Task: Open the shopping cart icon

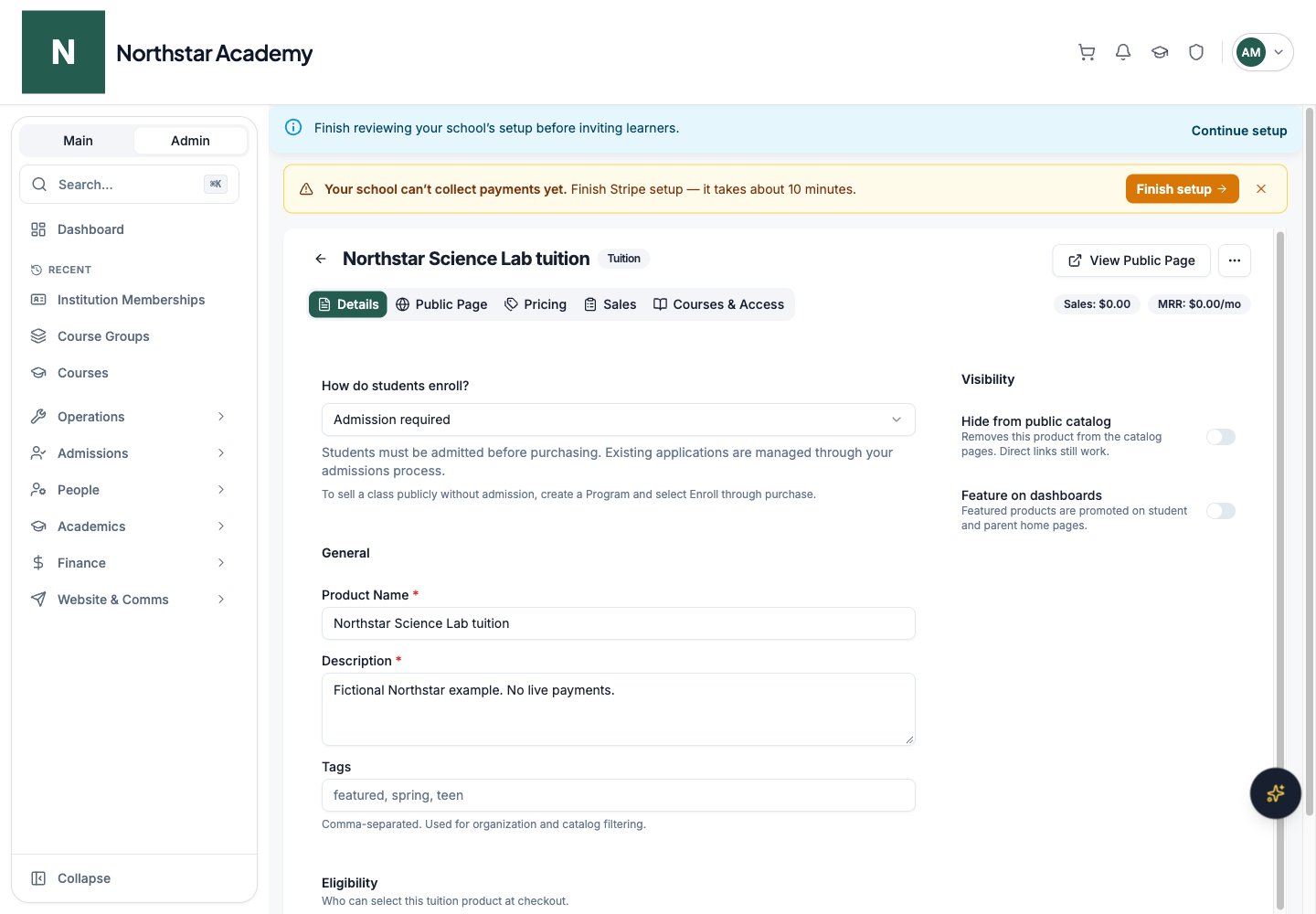Action: coord(1087,52)
